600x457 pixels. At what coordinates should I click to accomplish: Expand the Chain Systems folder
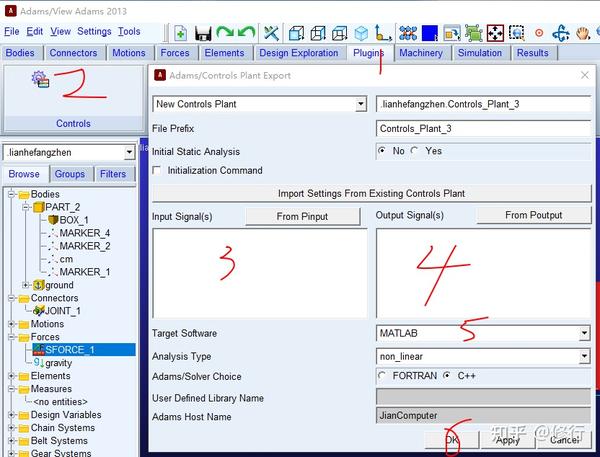pyautogui.click(x=11, y=428)
